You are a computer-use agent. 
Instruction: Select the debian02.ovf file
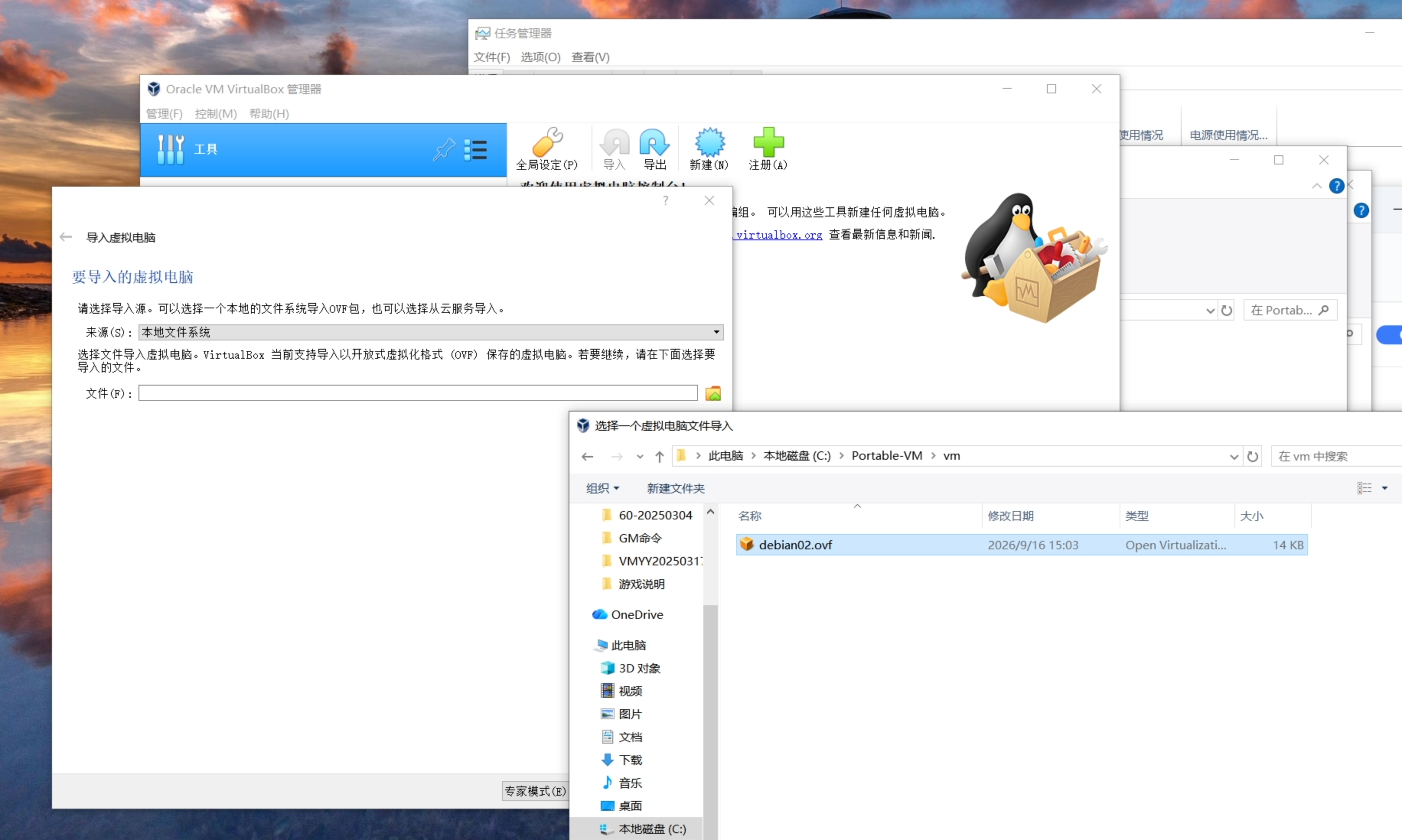1022,545
